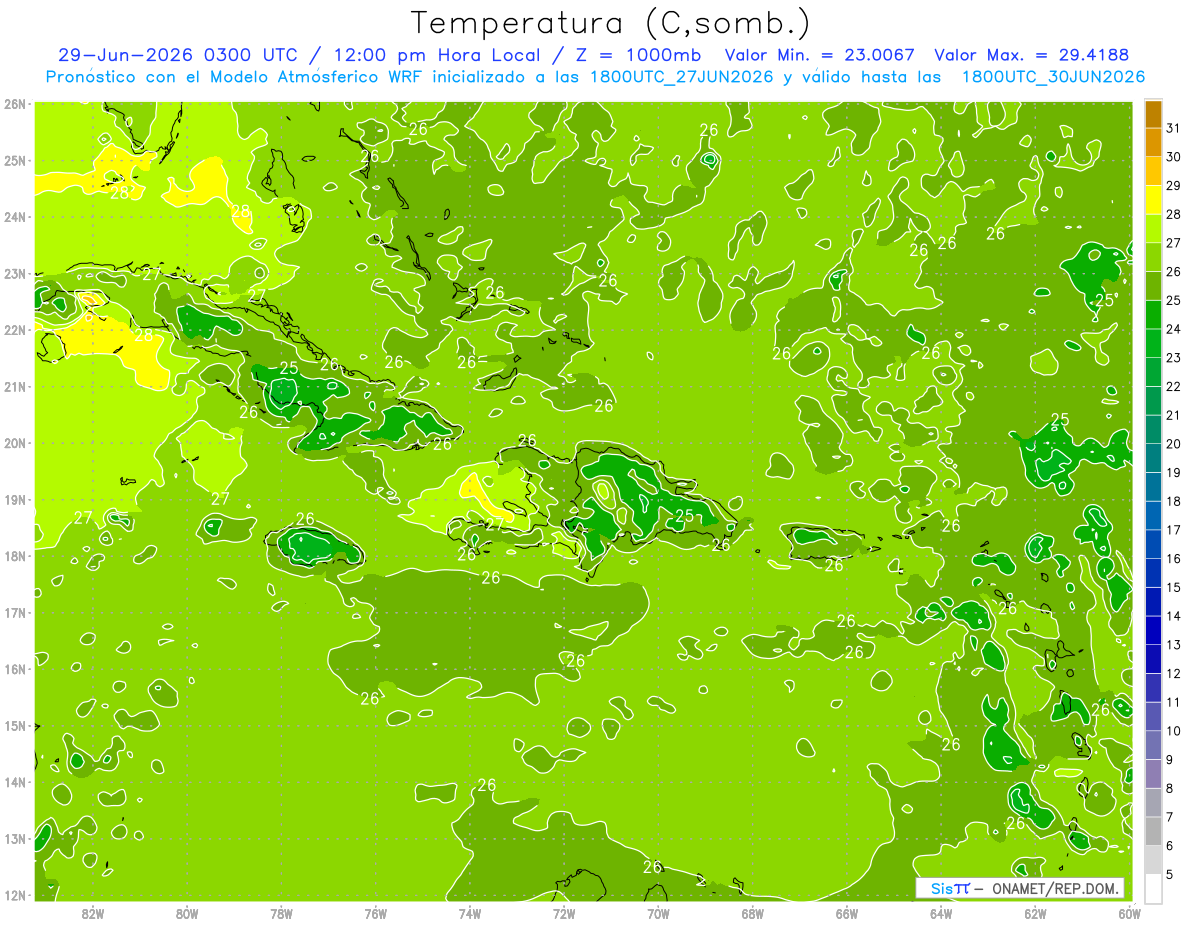The height and width of the screenshot is (927, 1200).
Task: Select the "20" value on the color scale
Action: (x=1173, y=444)
